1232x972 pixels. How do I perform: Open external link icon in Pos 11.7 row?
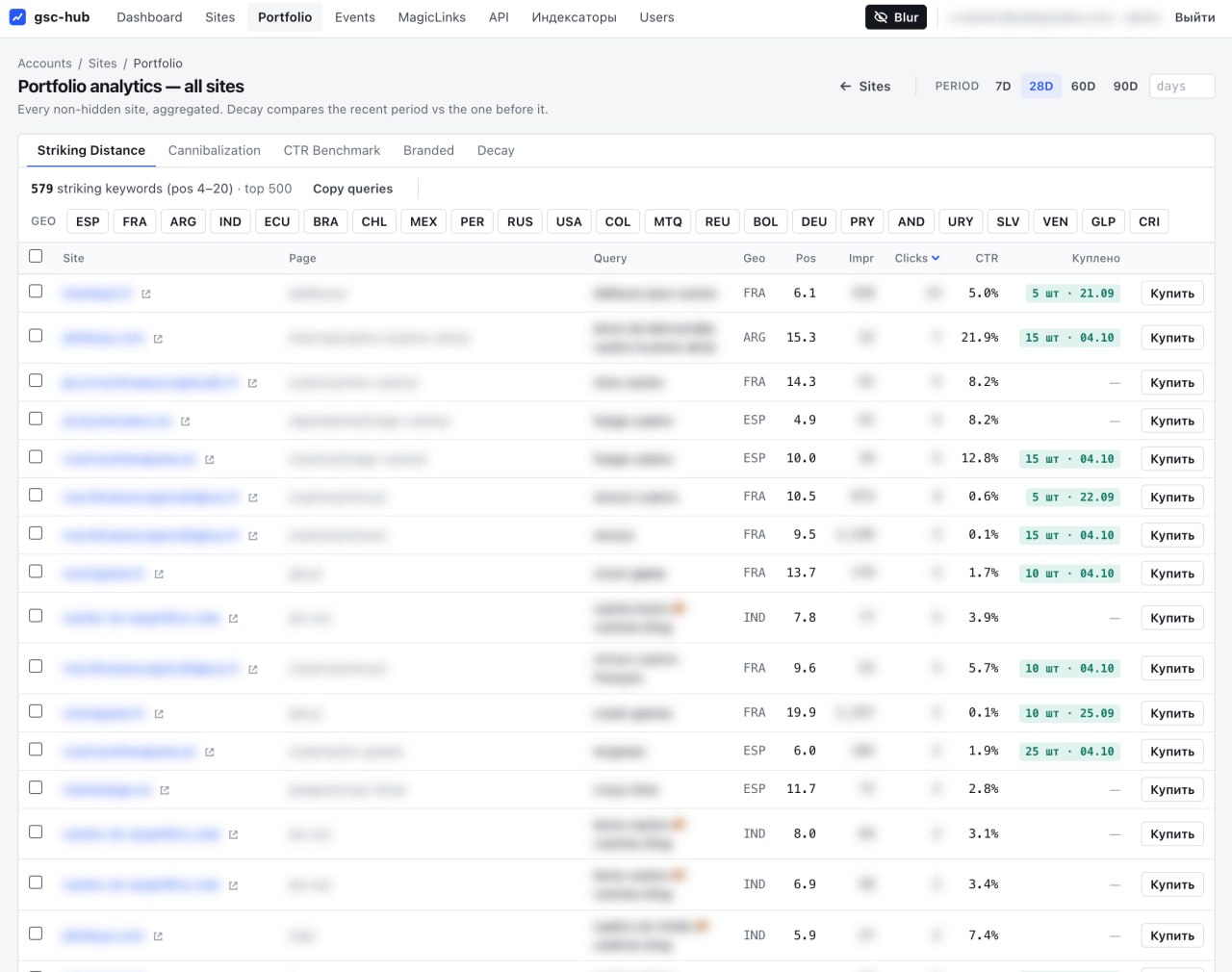coord(165,790)
